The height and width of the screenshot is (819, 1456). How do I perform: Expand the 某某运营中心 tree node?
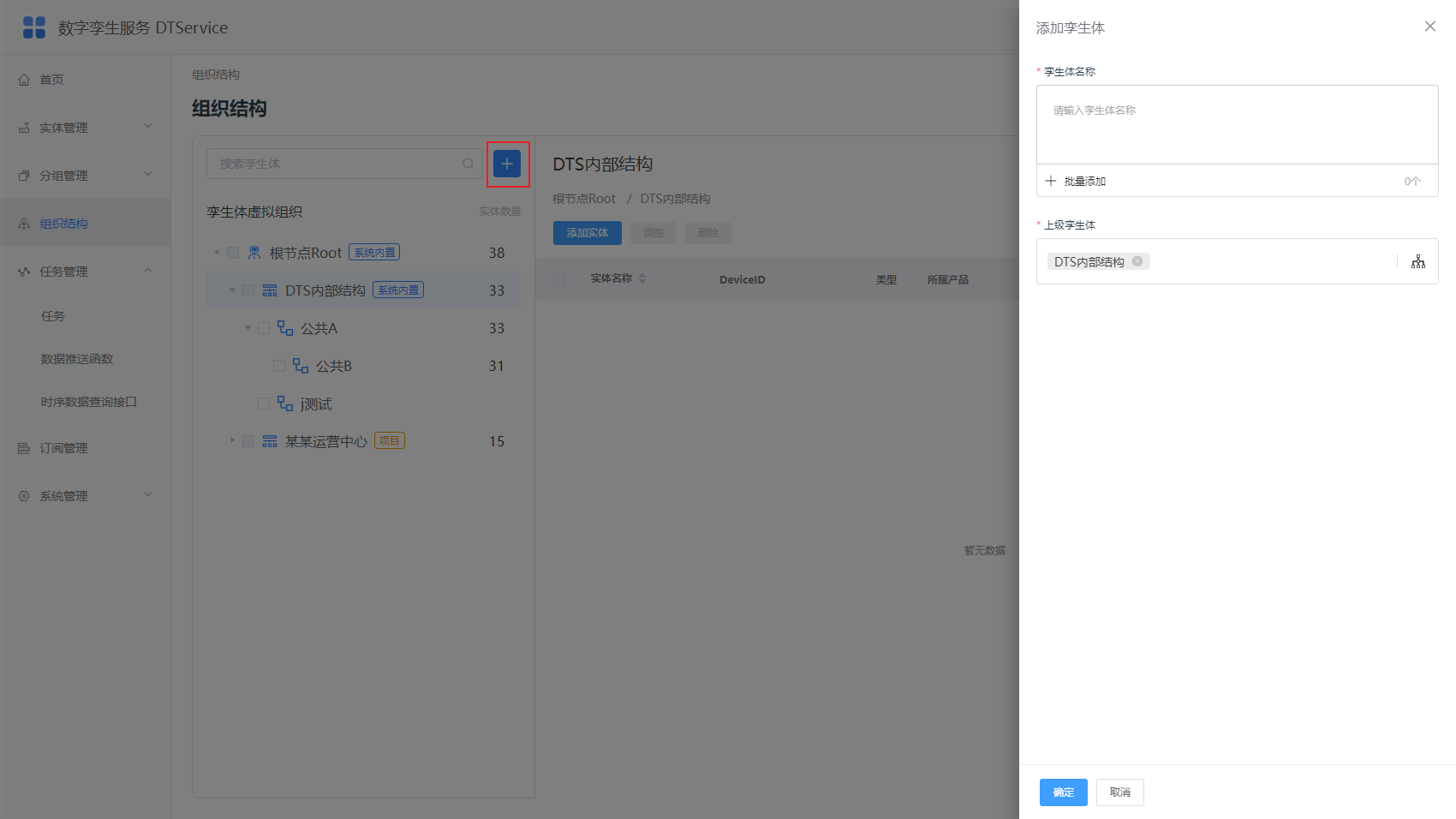point(232,440)
